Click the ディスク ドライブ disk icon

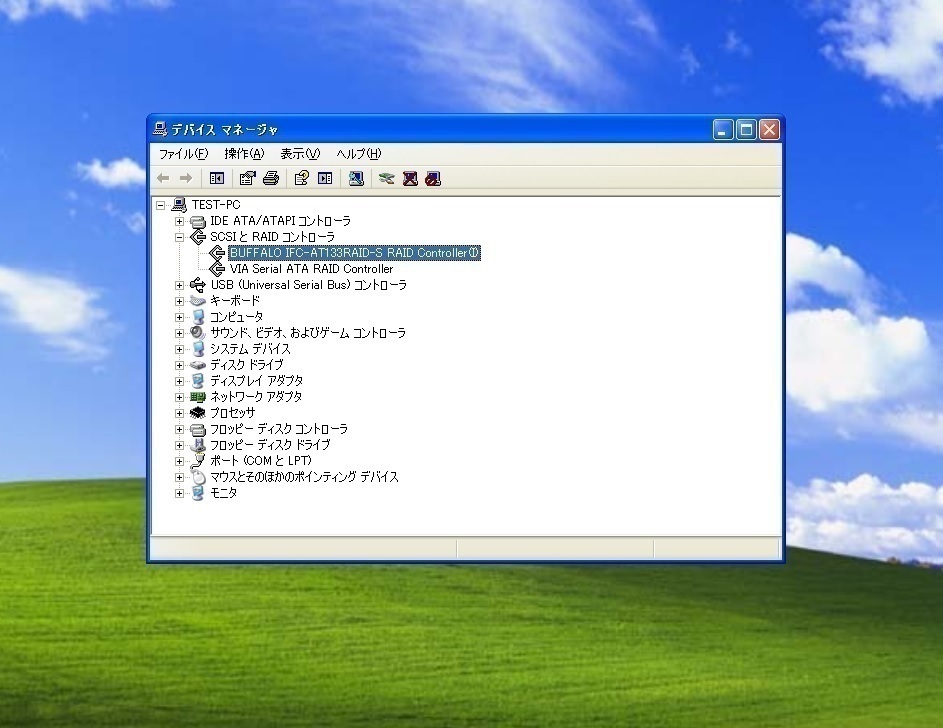(198, 365)
